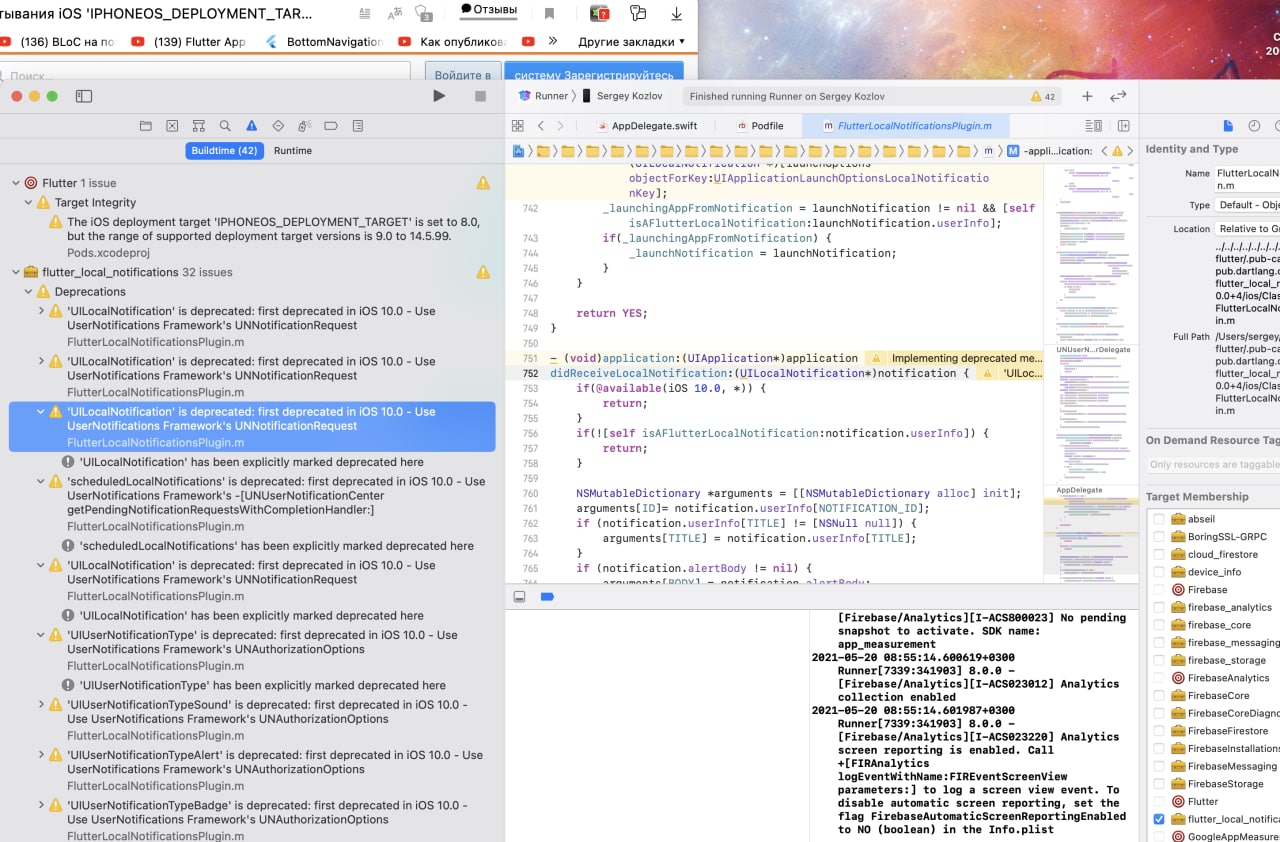1280x842 pixels.
Task: Open the Symbol navigator
Action: (x=198, y=126)
